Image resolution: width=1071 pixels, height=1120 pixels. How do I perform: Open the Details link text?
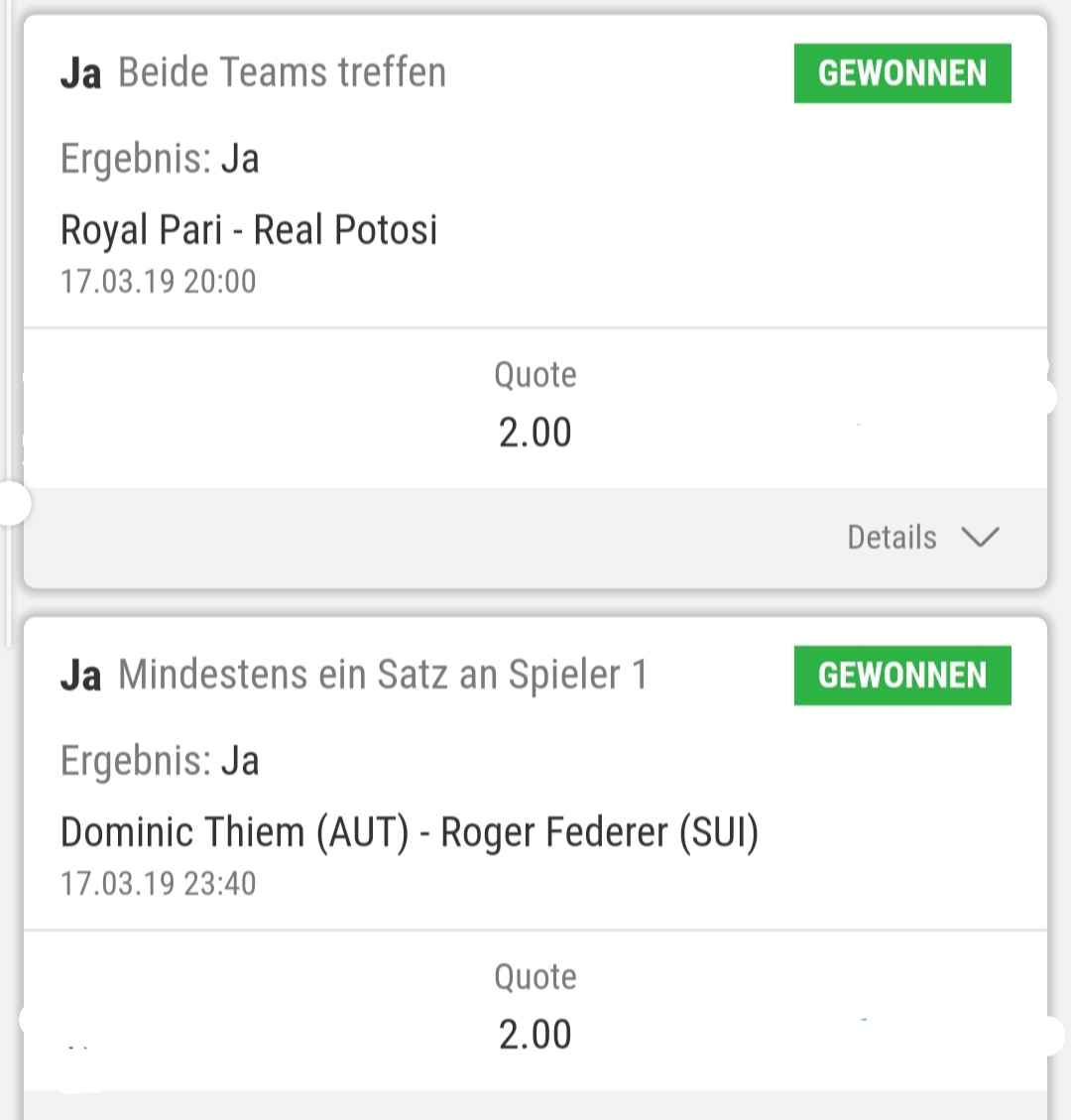click(x=892, y=537)
